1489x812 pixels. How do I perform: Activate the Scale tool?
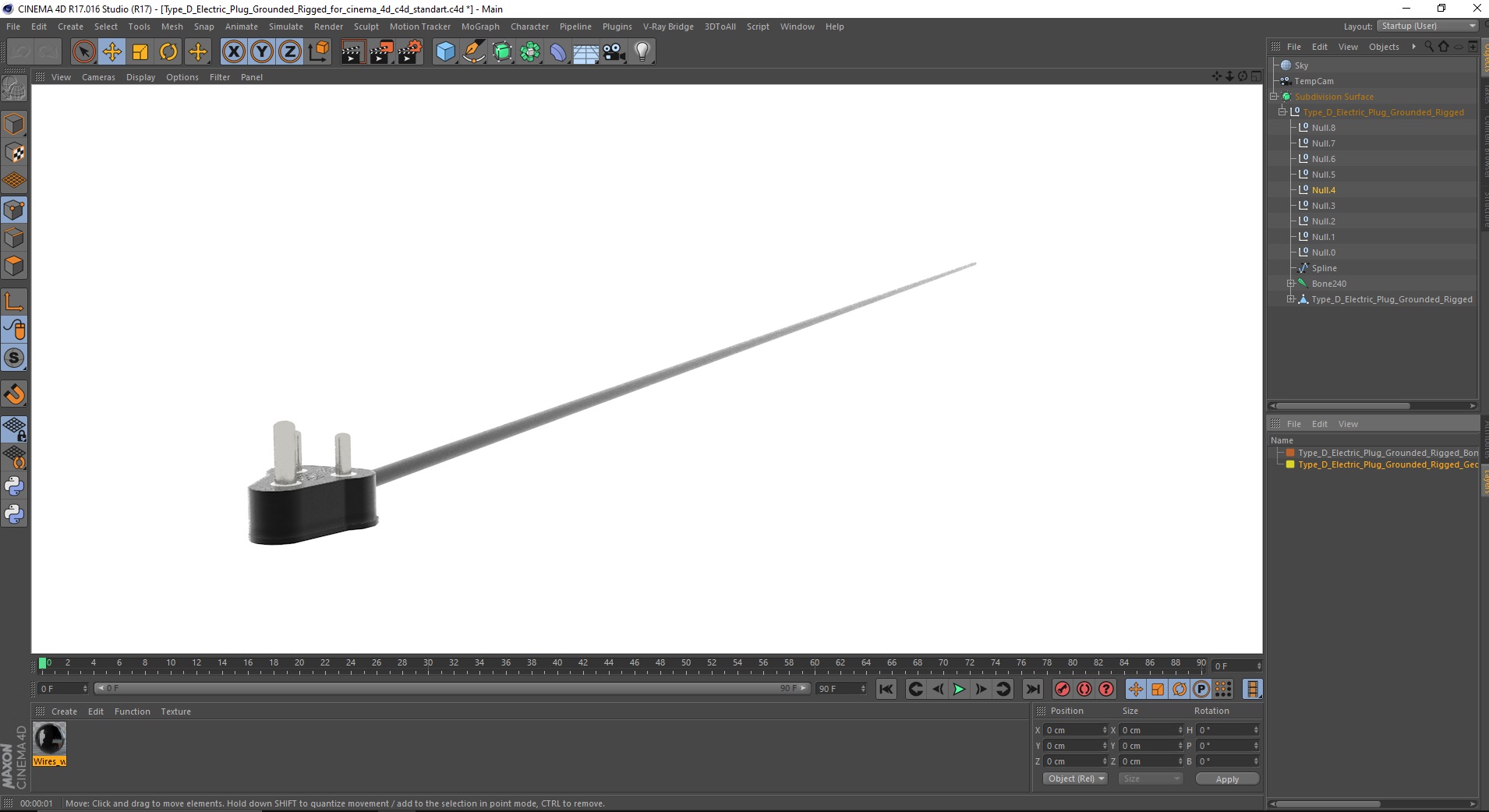140,52
